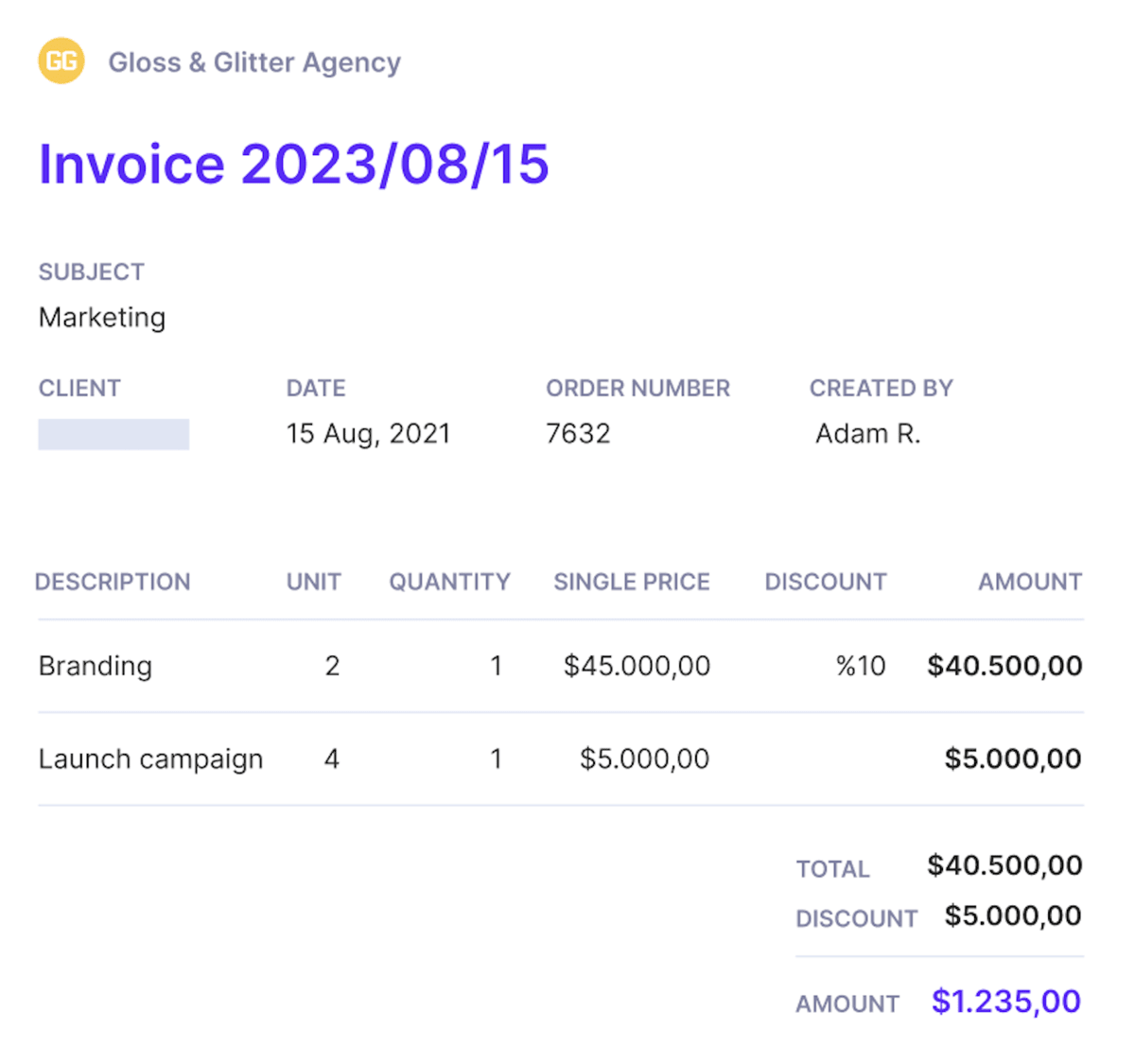Click the Marketing subject text
This screenshot has height=1064, width=1135.
click(101, 318)
